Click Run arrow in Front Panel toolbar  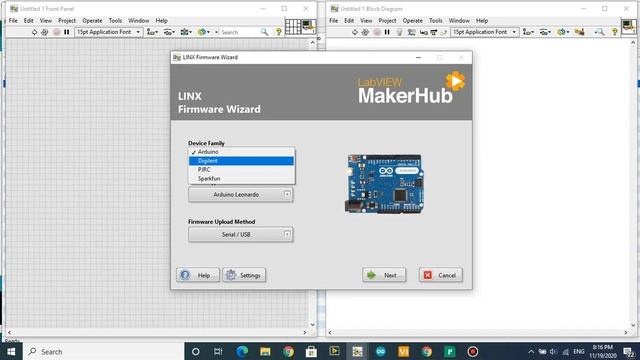tap(34, 32)
